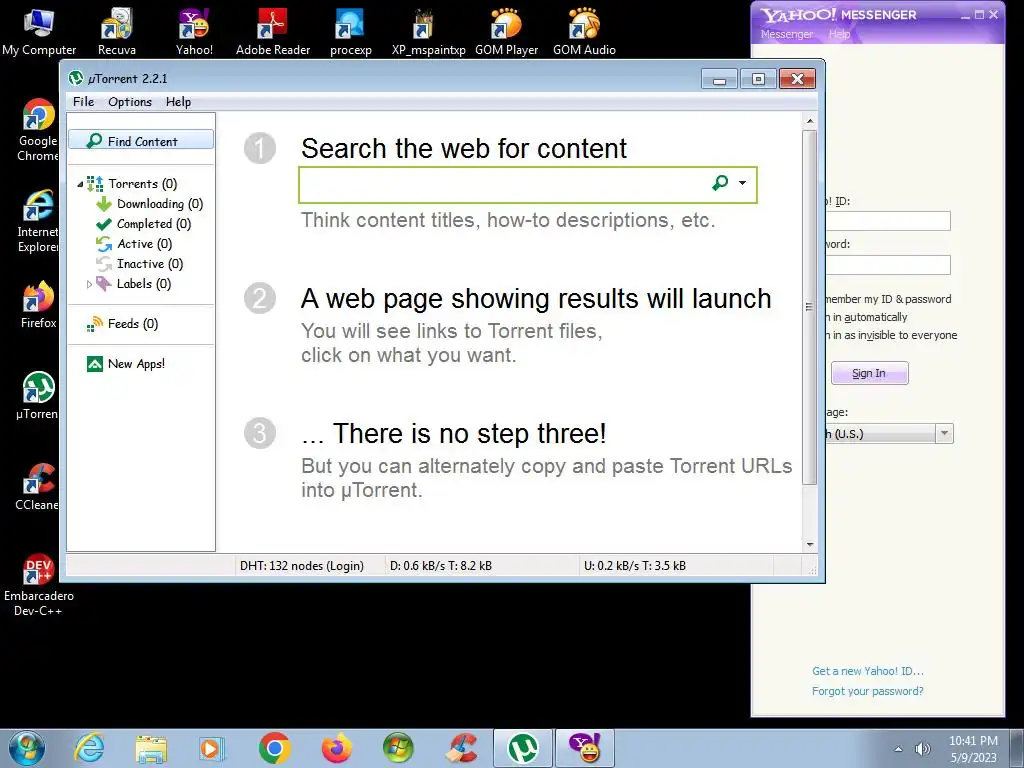This screenshot has width=1024, height=768.
Task: Select Completed (0) in the sidebar
Action: tap(144, 224)
